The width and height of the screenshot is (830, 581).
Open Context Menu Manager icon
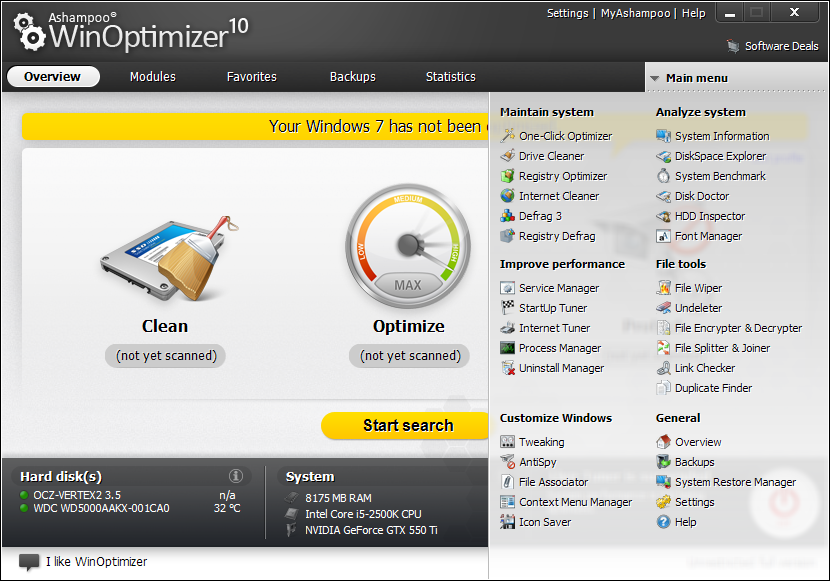pos(508,502)
